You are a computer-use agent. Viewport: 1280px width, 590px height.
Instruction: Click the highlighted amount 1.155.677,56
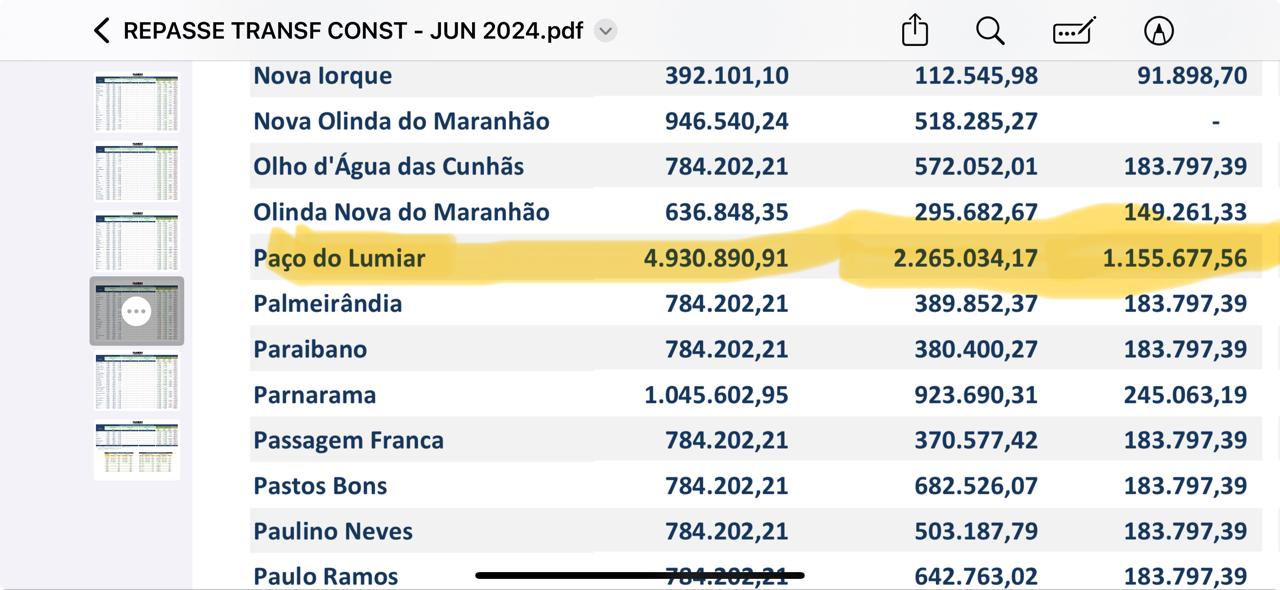tap(1175, 258)
